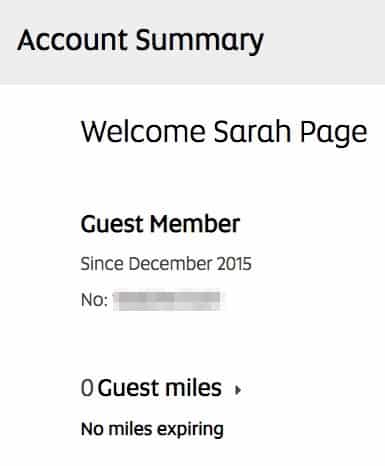Expand the 0 Guest miles section
This screenshot has width=385, height=466.
(x=161, y=388)
